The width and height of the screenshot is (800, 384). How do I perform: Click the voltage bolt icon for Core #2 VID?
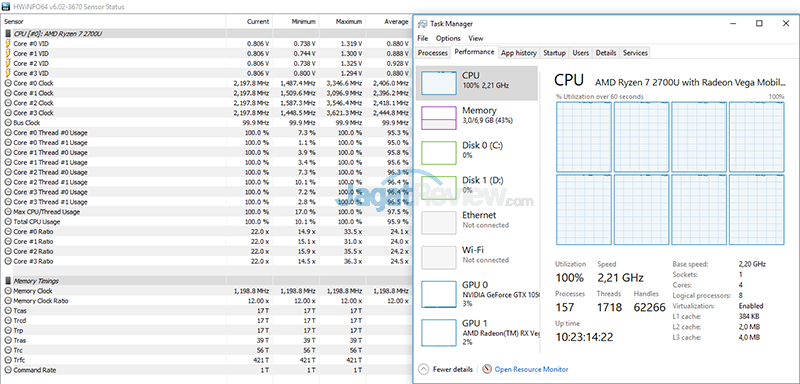coord(8,63)
